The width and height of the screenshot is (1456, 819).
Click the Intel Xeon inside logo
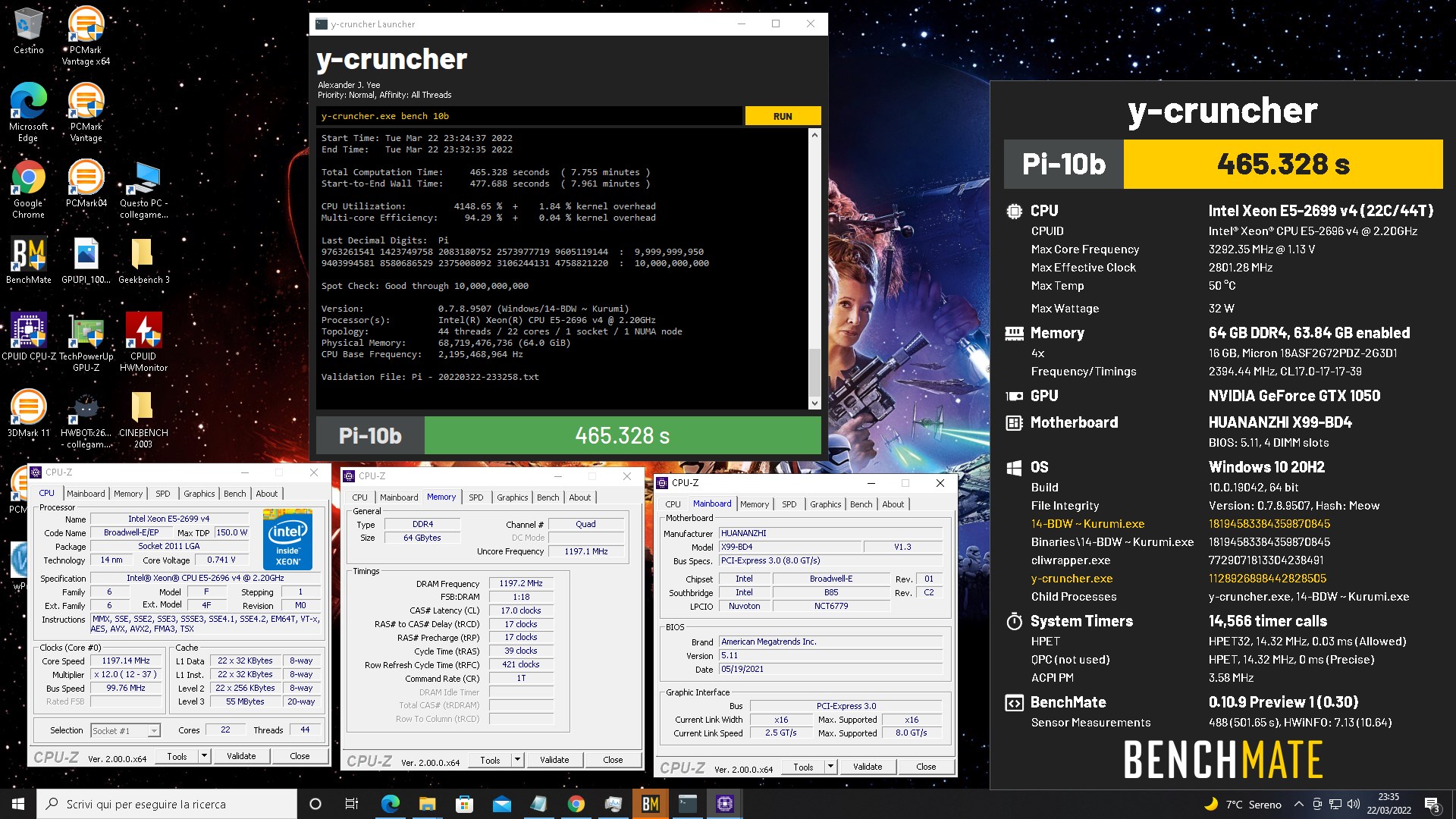click(x=287, y=539)
